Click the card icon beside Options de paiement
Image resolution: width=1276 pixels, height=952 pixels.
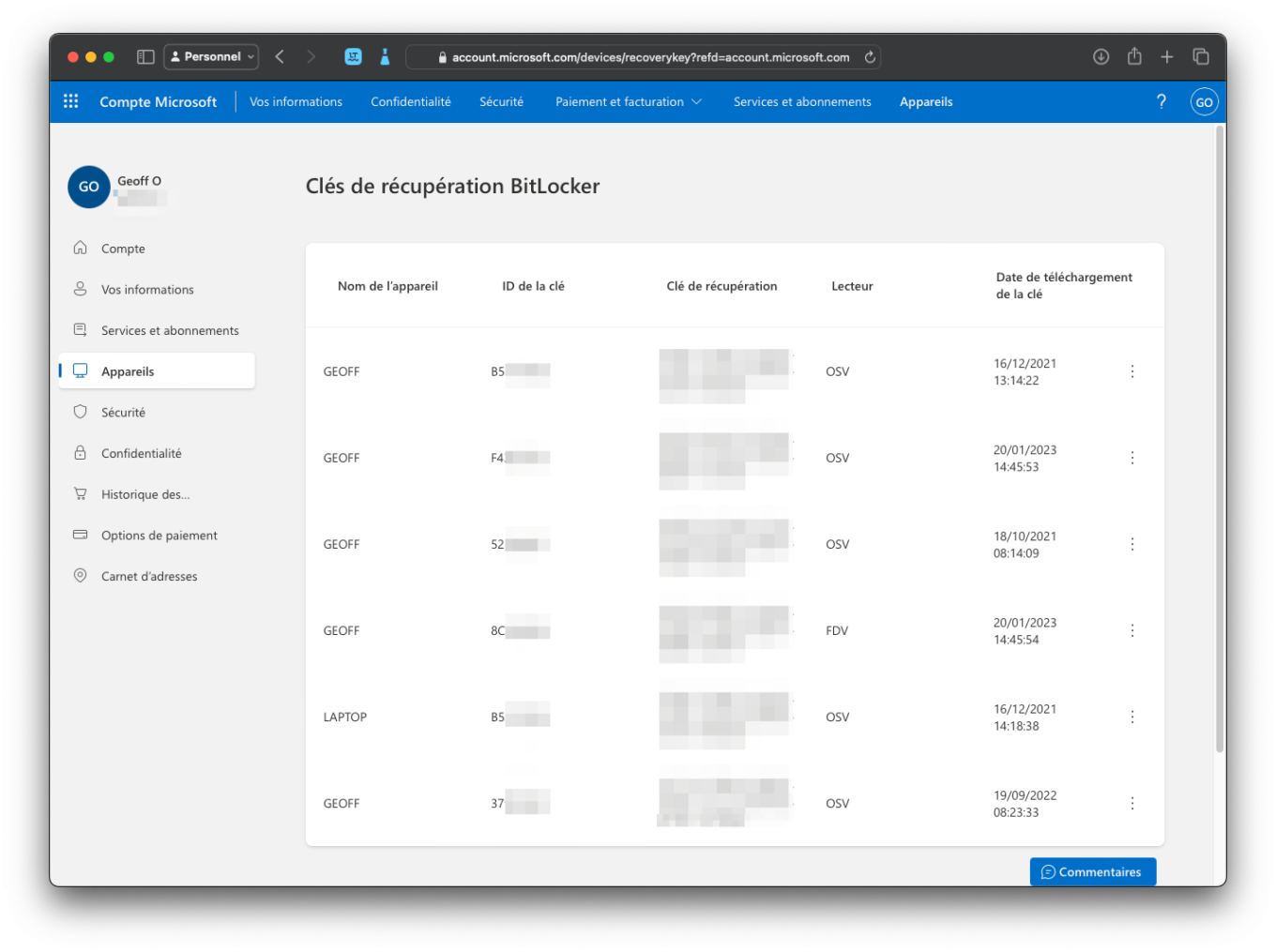[x=81, y=535]
